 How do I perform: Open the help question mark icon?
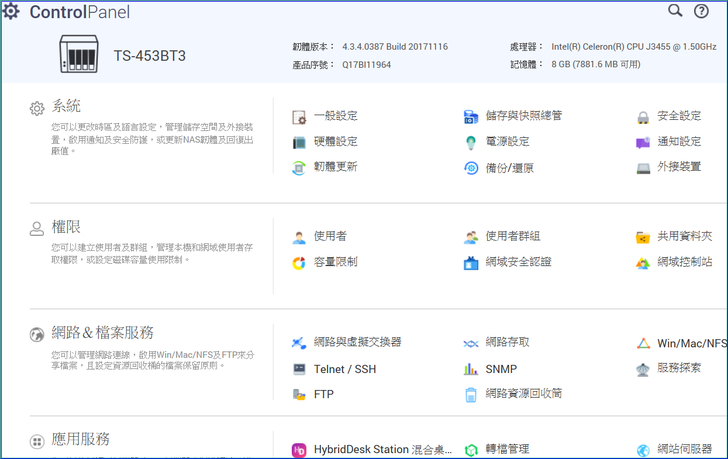point(702,11)
